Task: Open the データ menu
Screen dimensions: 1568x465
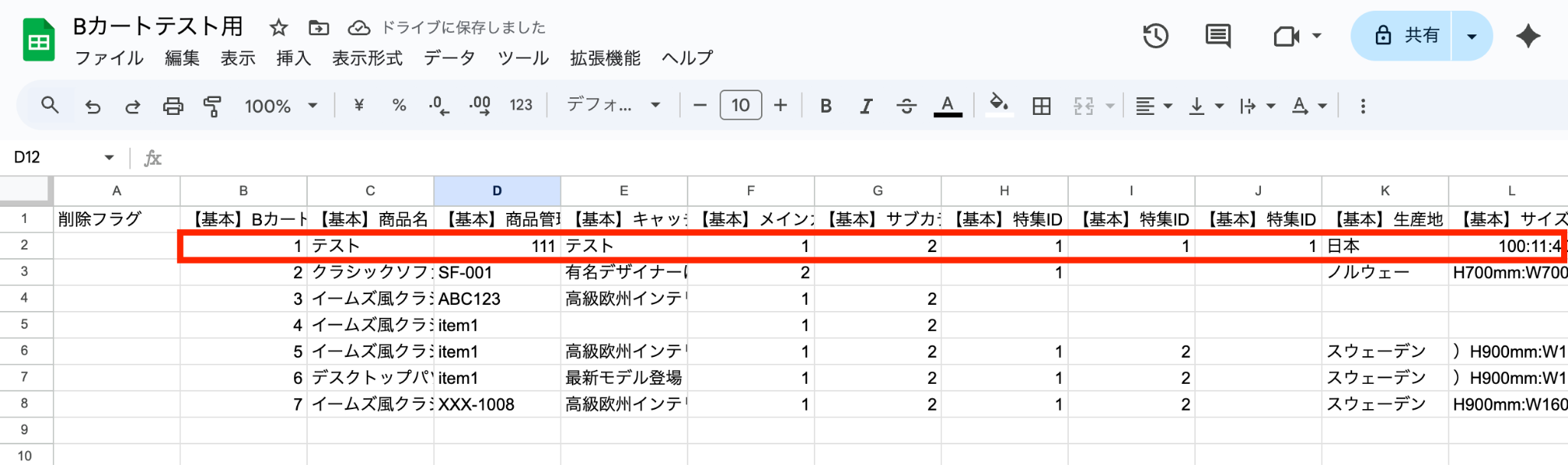Action: [x=449, y=58]
